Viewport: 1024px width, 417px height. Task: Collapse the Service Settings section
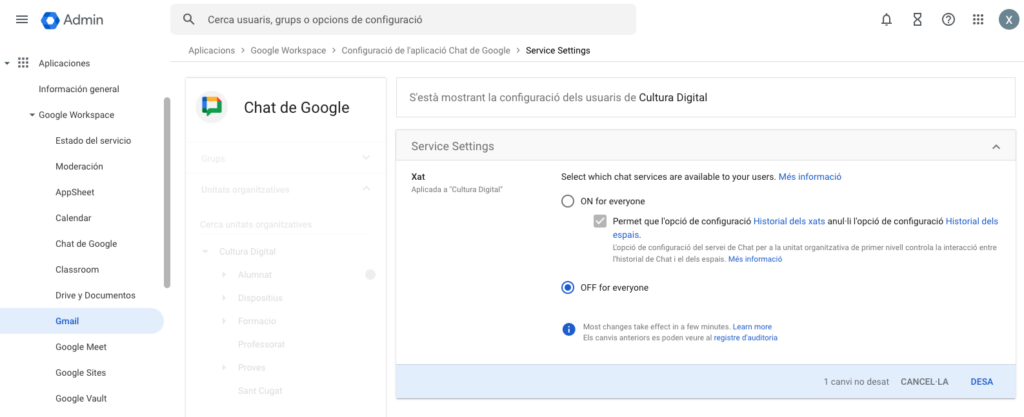click(x=995, y=147)
